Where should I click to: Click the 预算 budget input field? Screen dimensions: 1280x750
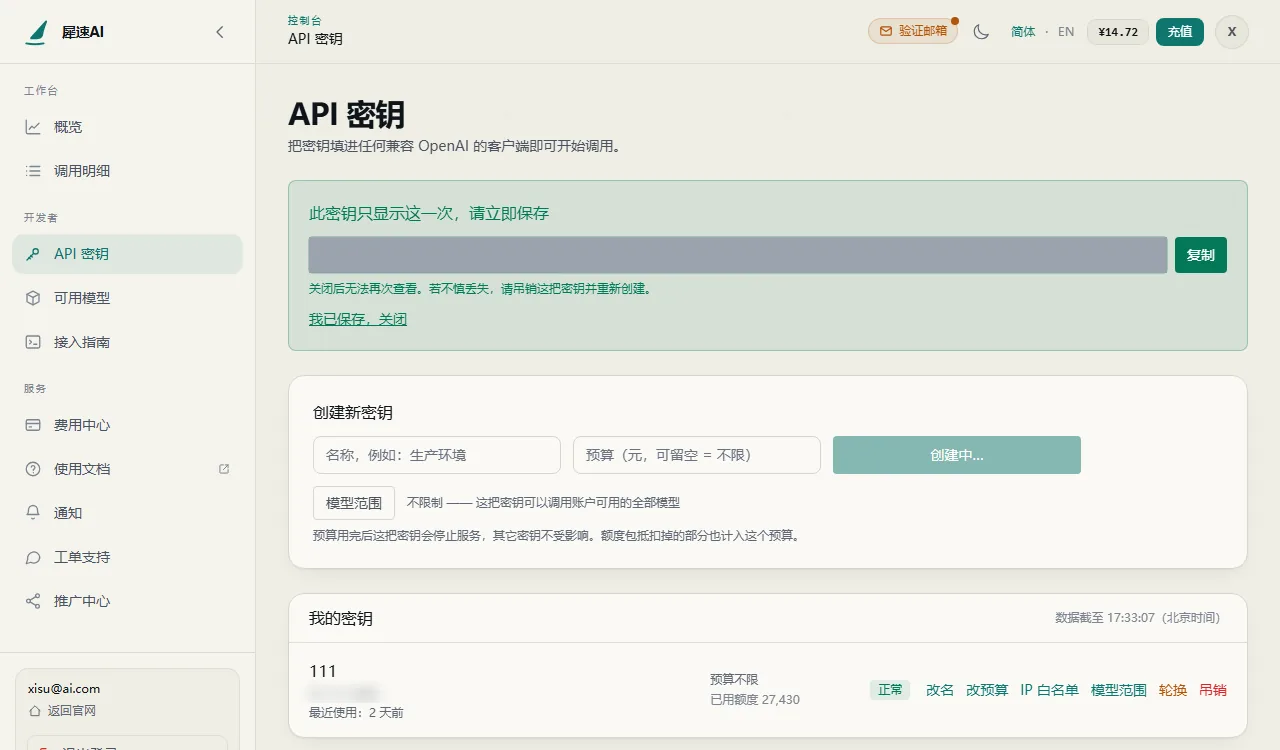pos(697,455)
